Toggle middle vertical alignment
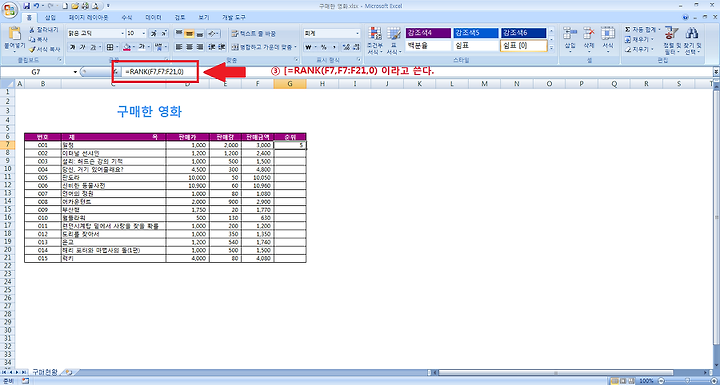 (189, 34)
